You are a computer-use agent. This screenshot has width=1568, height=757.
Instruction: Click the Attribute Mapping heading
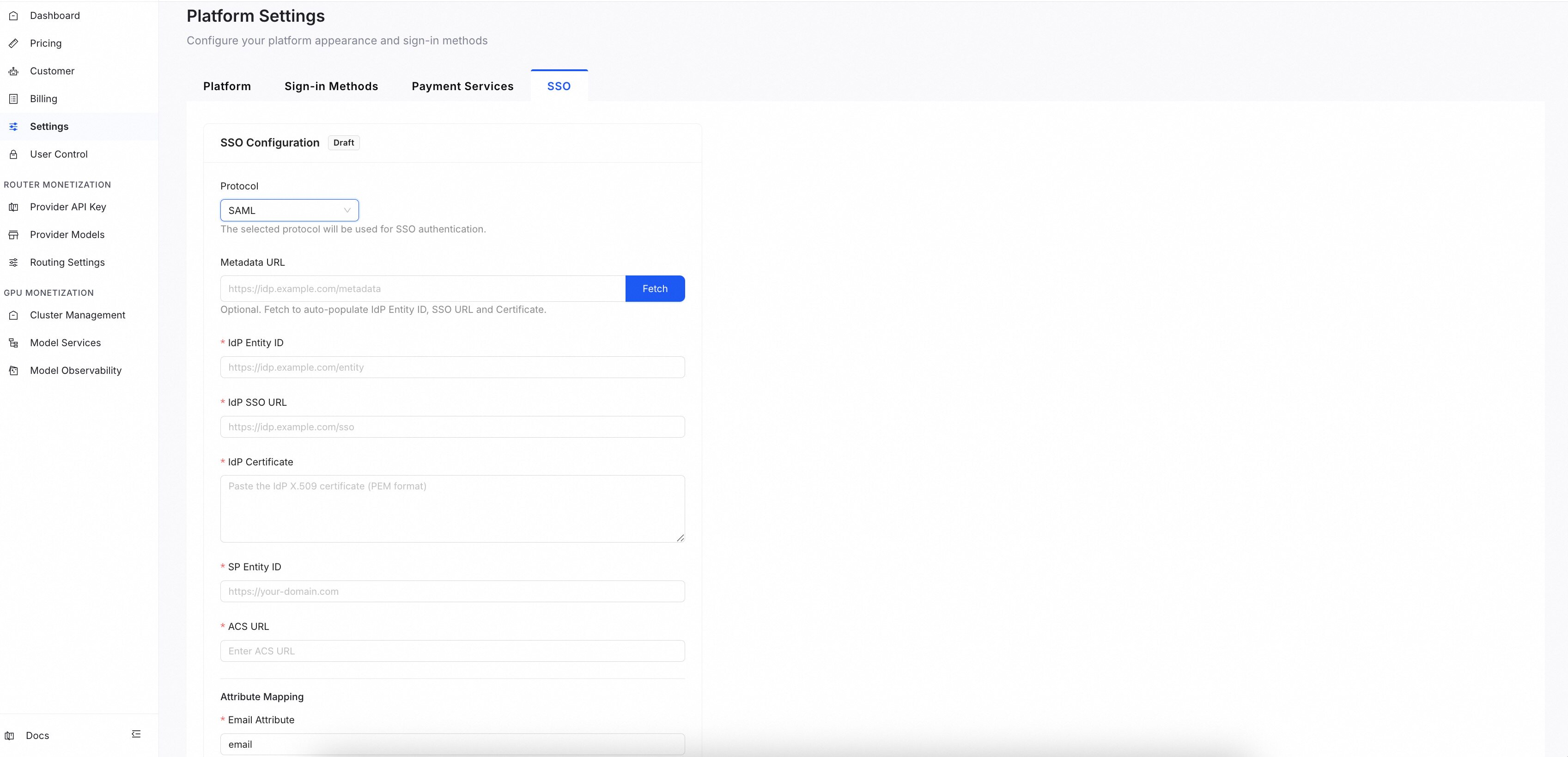click(x=262, y=697)
